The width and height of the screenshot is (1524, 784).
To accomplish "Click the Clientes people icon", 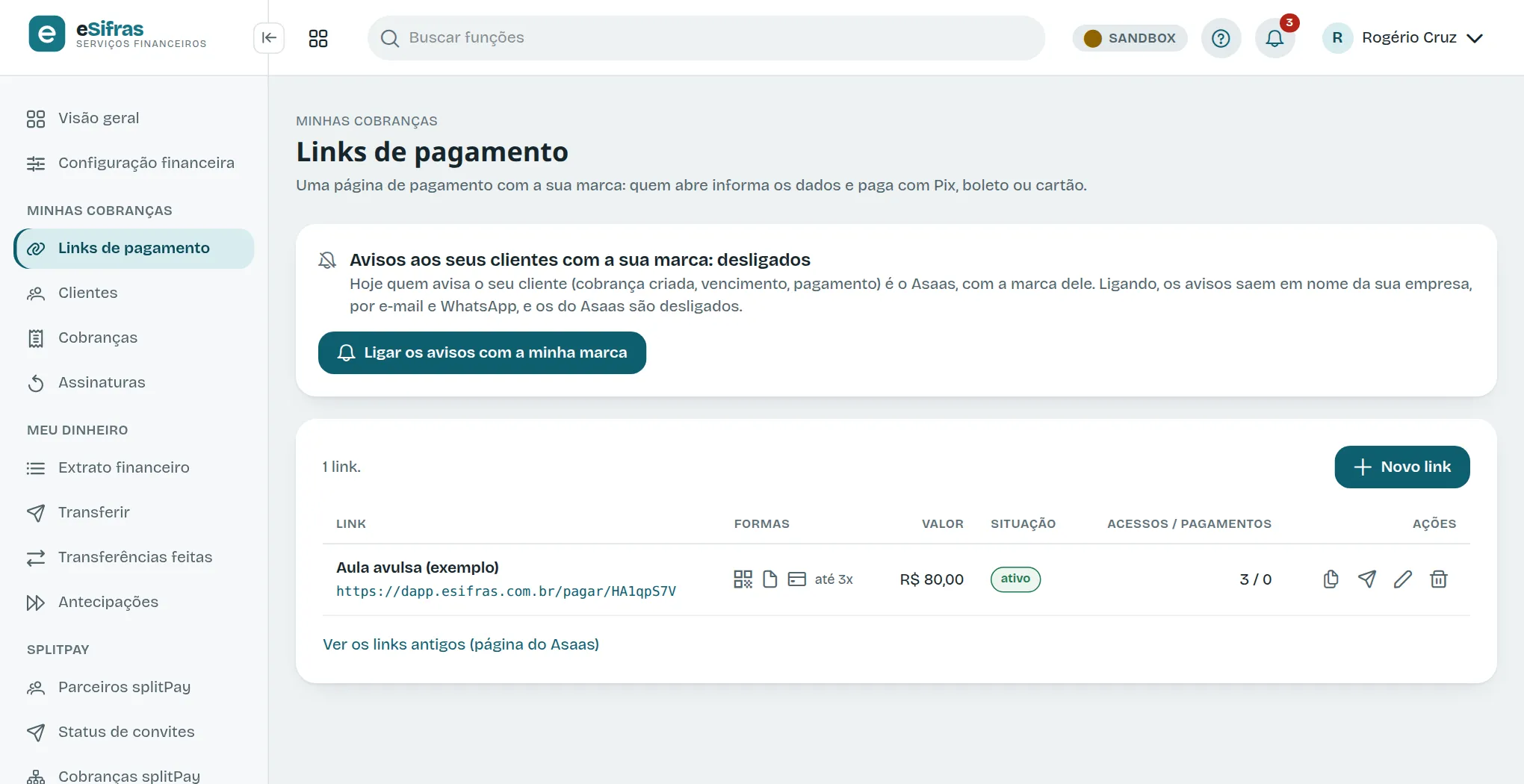I will click(36, 293).
